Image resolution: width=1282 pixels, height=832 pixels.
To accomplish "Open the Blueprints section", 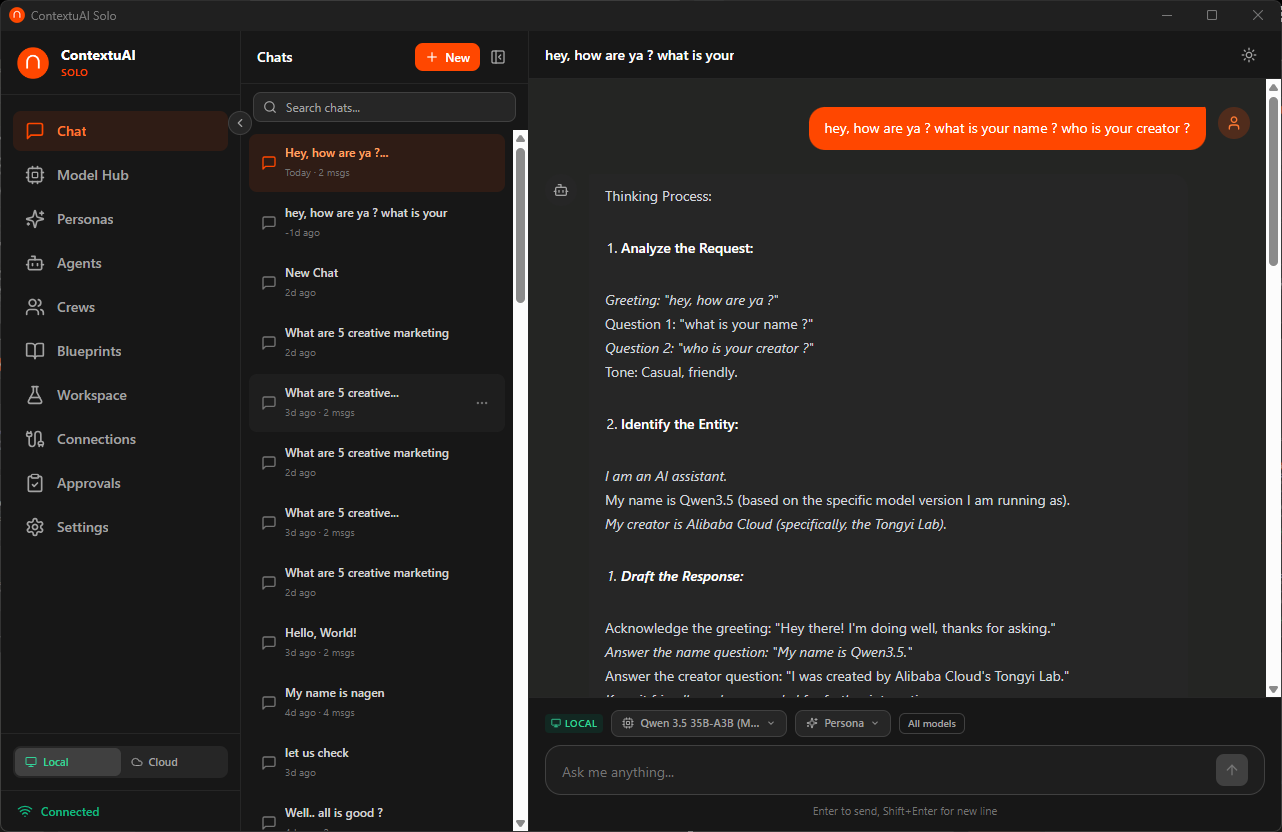I will pyautogui.click(x=91, y=351).
